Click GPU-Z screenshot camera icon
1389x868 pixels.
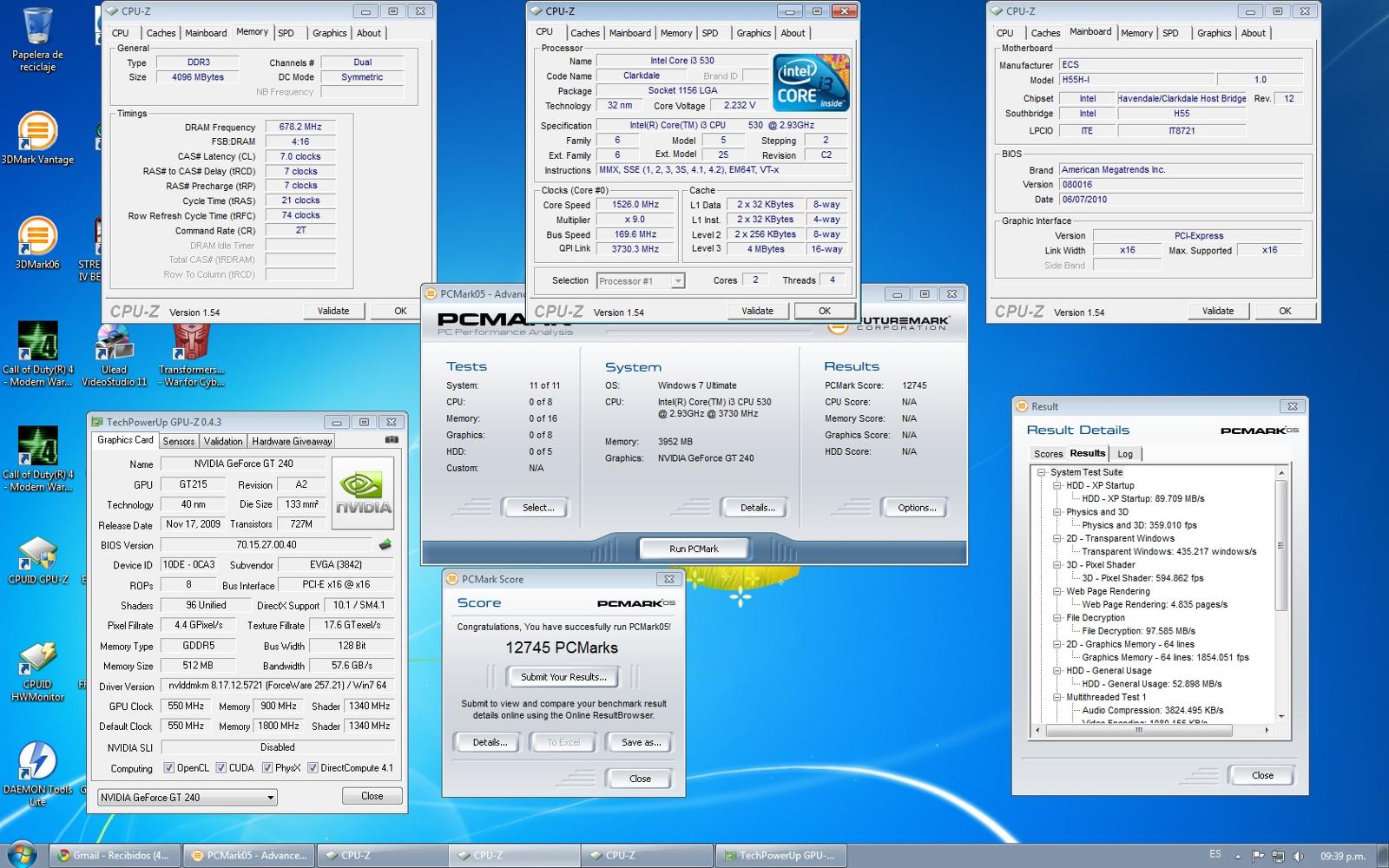coord(392,440)
